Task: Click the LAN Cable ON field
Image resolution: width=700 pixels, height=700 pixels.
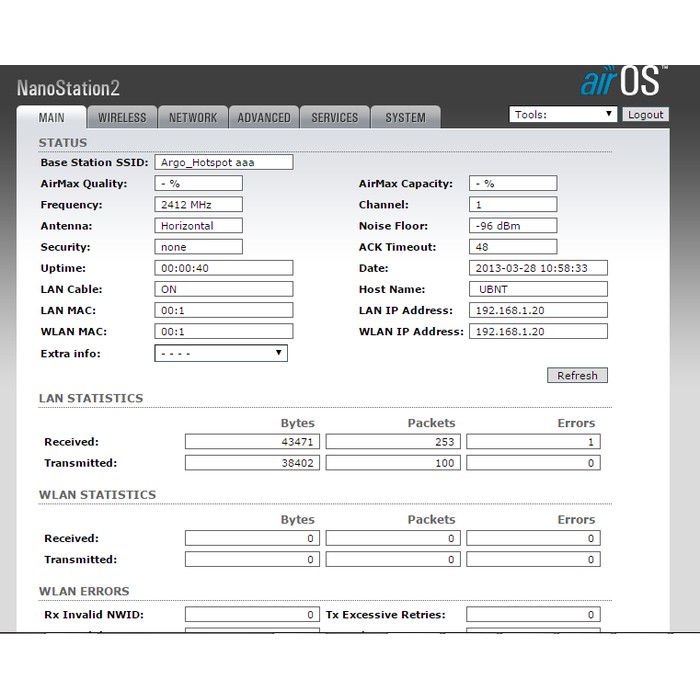Action: [224, 289]
